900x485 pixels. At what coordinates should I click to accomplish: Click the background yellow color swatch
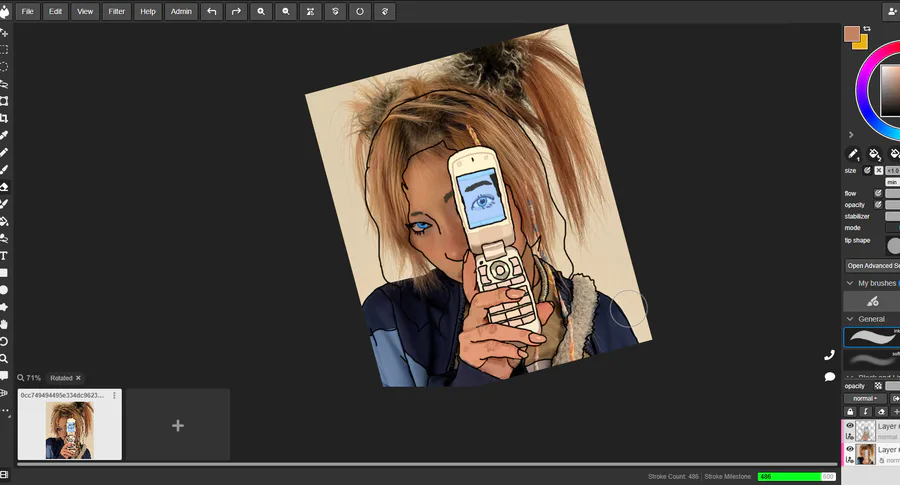pyautogui.click(x=862, y=44)
